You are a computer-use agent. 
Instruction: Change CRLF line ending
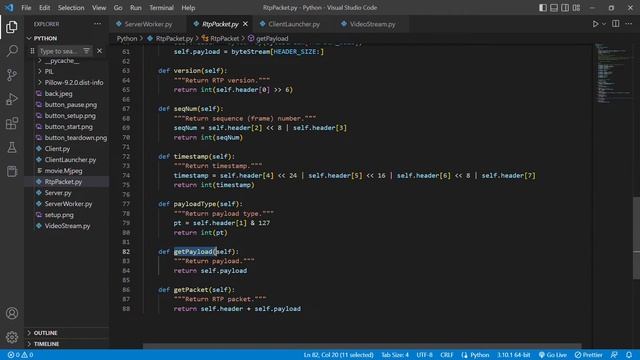[x=447, y=355]
